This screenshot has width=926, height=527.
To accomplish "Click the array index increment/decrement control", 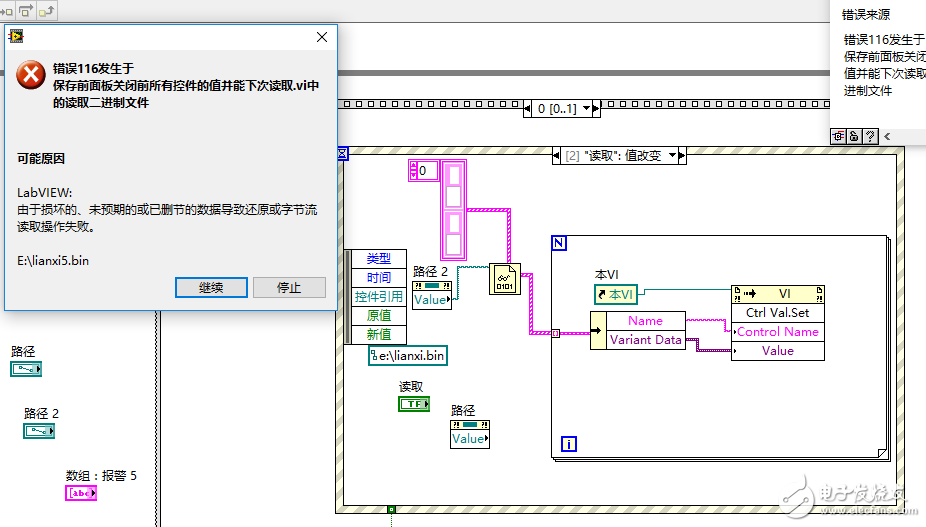I will (413, 171).
